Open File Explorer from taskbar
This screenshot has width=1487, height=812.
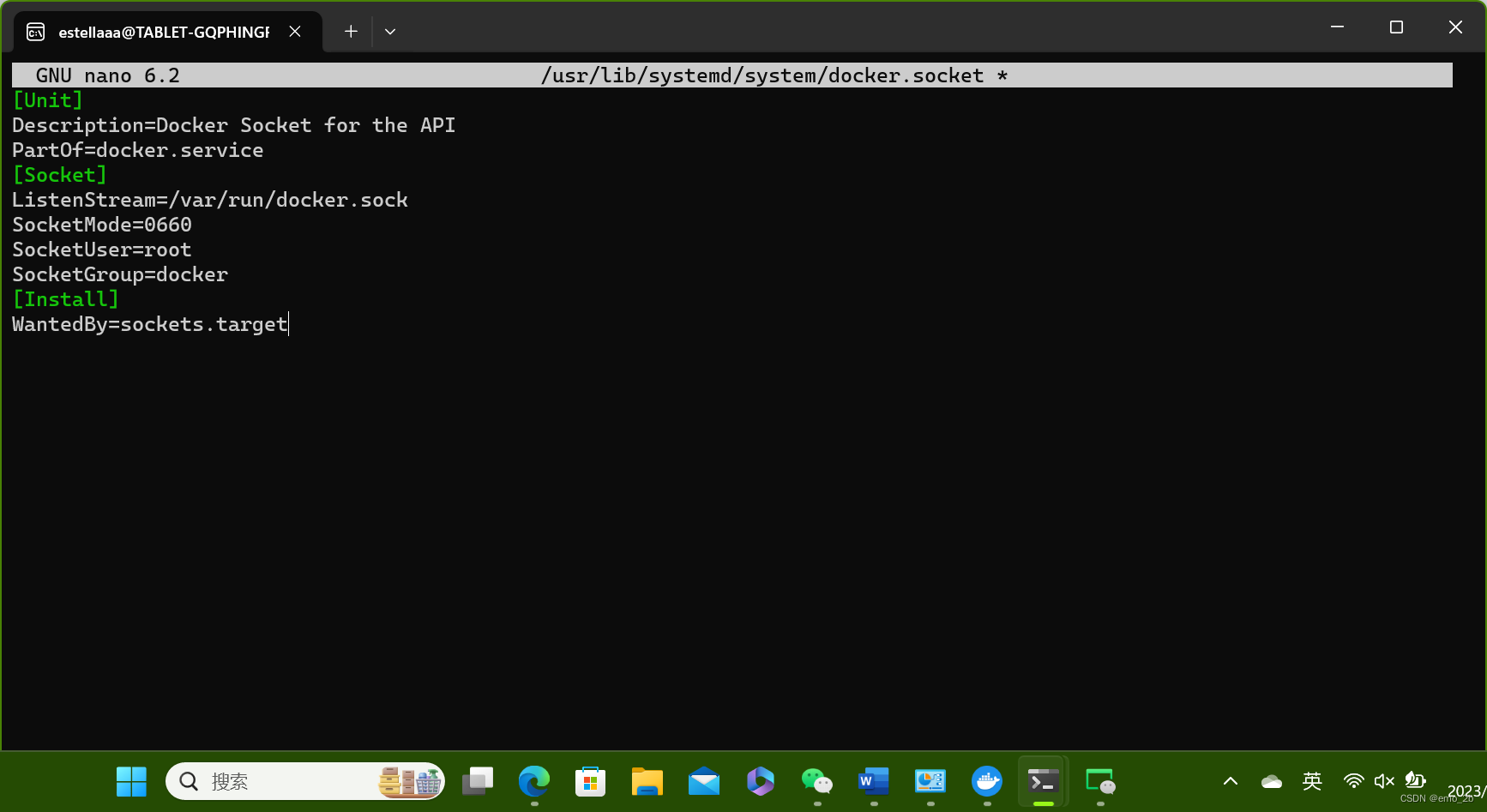(x=647, y=781)
